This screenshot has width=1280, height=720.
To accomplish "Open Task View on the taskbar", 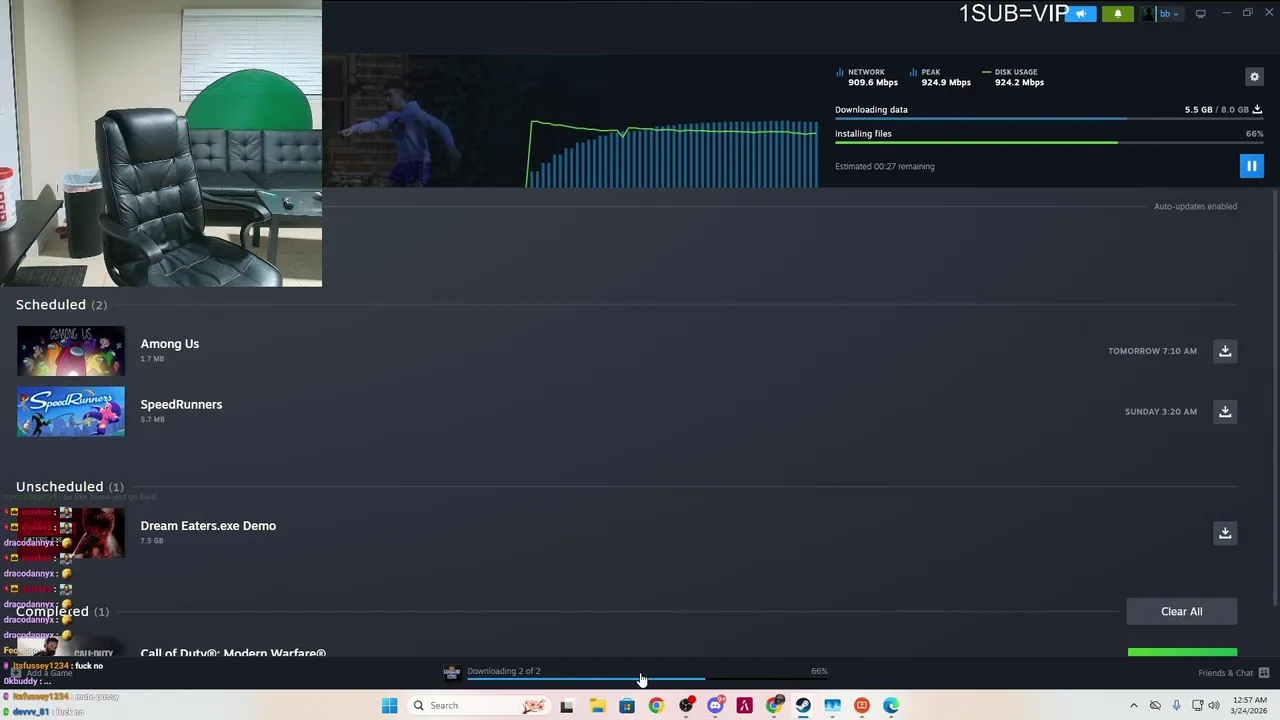I will click(567, 706).
